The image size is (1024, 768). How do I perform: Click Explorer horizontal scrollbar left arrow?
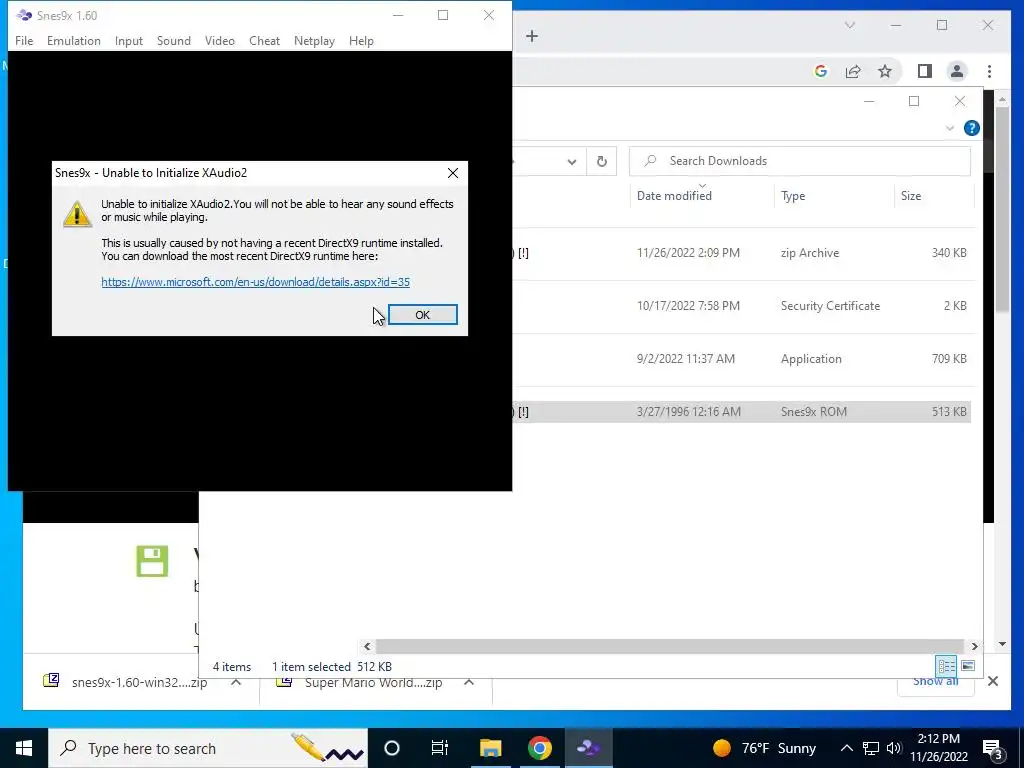coord(367,647)
